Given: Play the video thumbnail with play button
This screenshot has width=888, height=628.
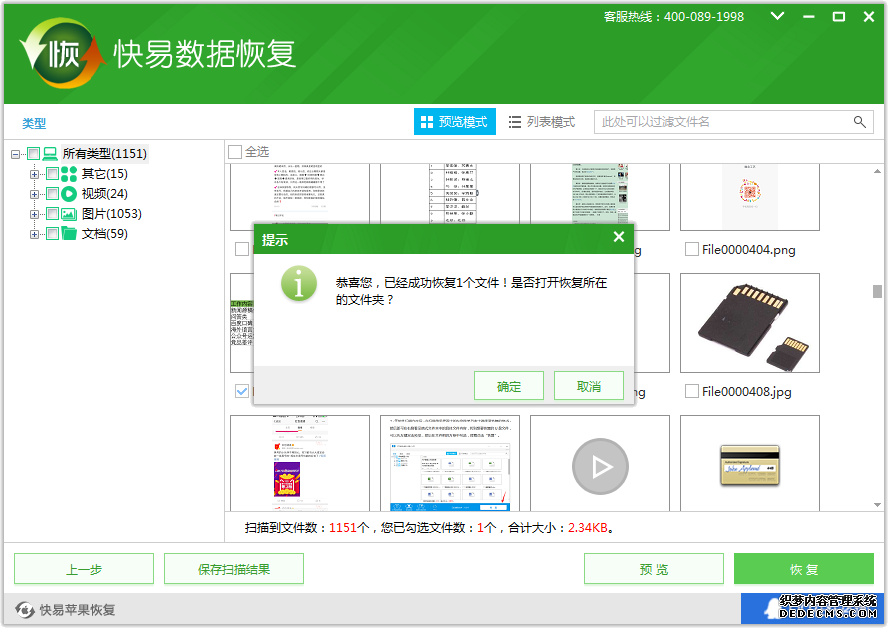Looking at the screenshot, I should click(x=600, y=467).
